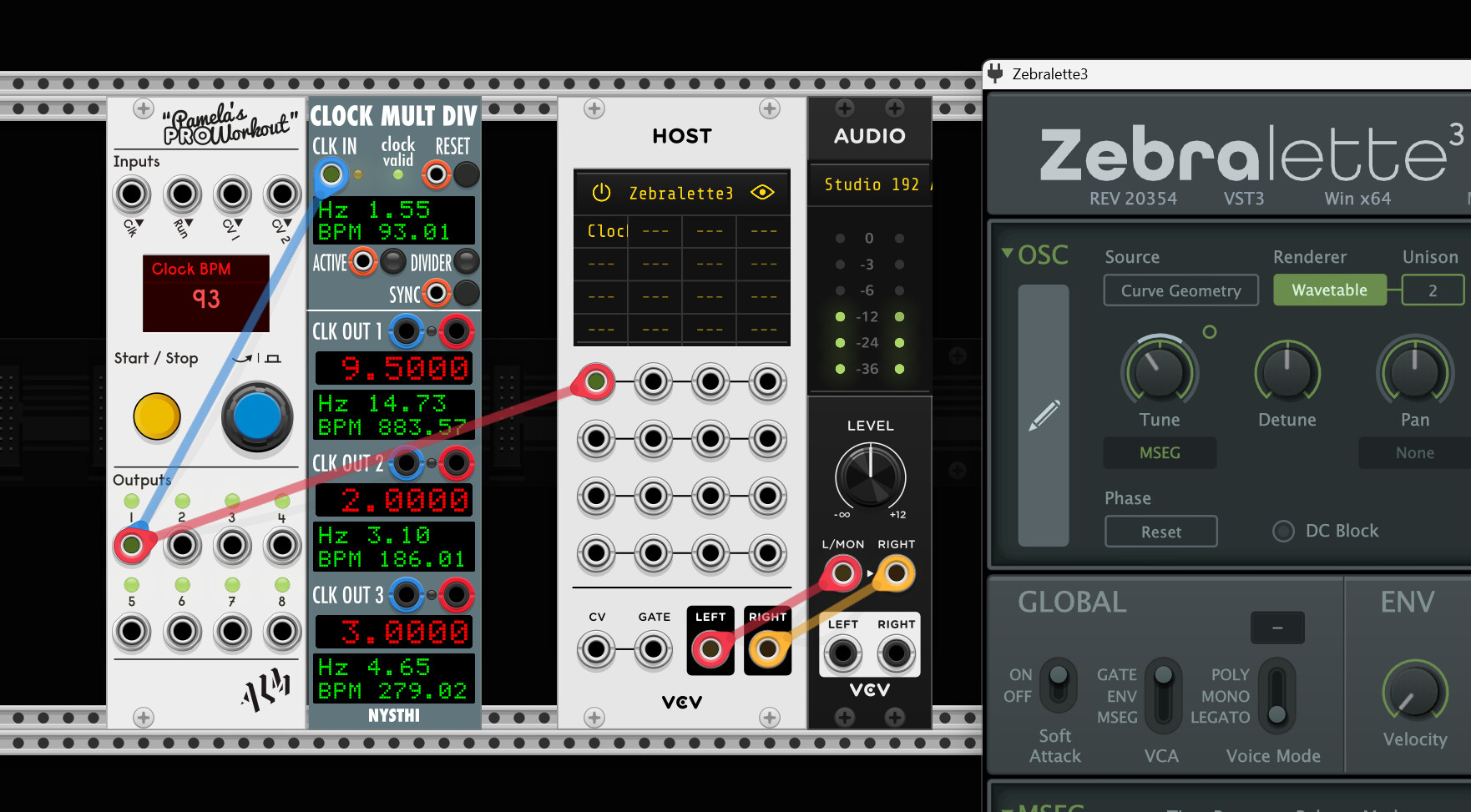Open the Curve Geometry source dropdown
Image resolution: width=1471 pixels, height=812 pixels.
[x=1180, y=290]
